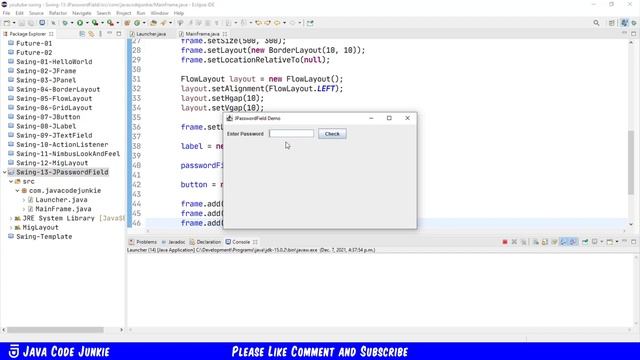Open the Project menu
This screenshot has width=640, height=360.
tap(124, 13)
